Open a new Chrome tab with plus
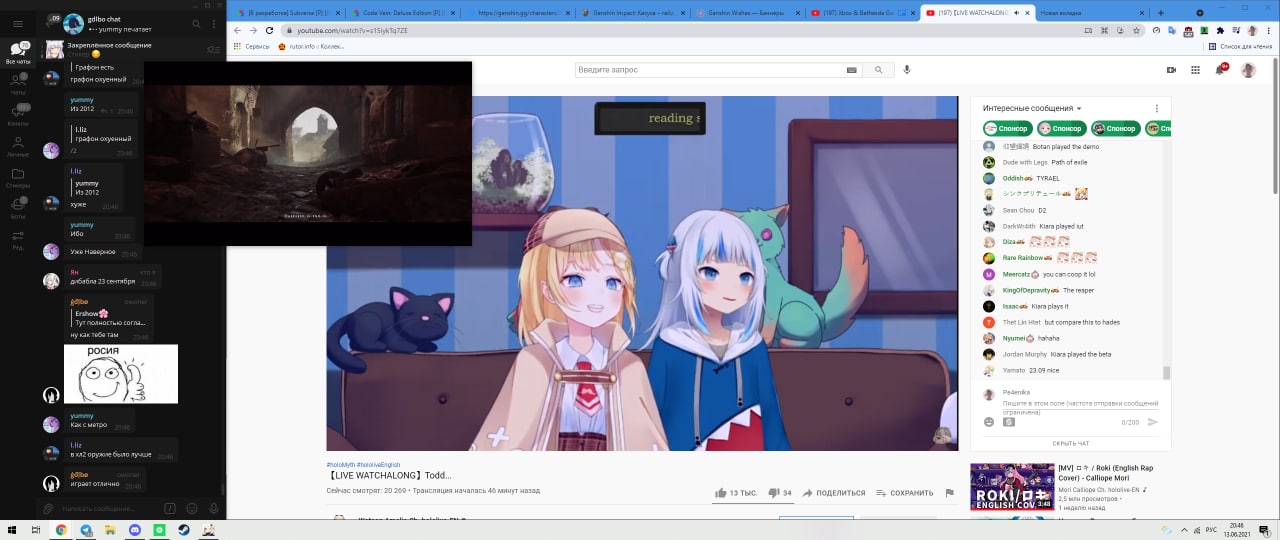This screenshot has height=540, width=1280. [1160, 13]
